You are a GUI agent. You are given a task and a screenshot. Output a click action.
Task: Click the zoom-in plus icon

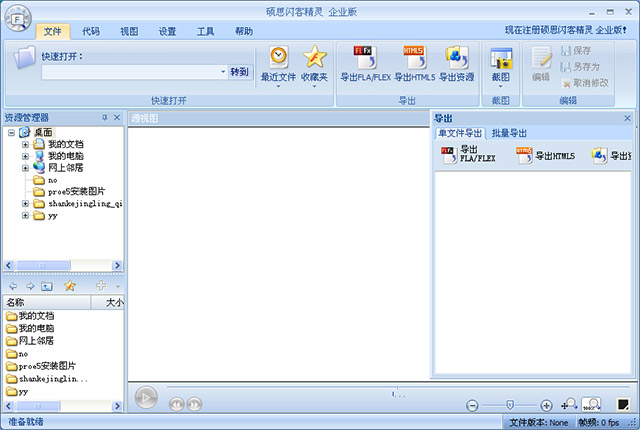tap(546, 405)
